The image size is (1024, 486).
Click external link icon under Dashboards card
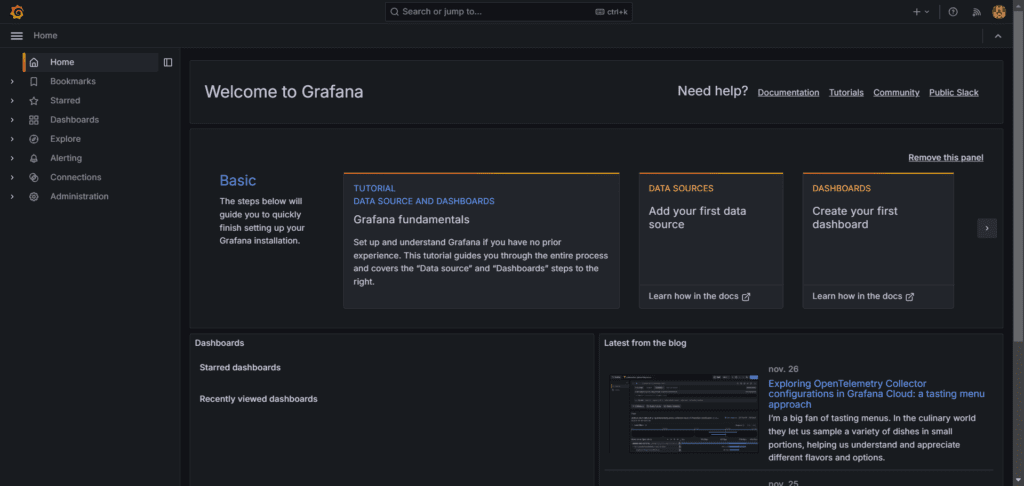(x=910, y=297)
